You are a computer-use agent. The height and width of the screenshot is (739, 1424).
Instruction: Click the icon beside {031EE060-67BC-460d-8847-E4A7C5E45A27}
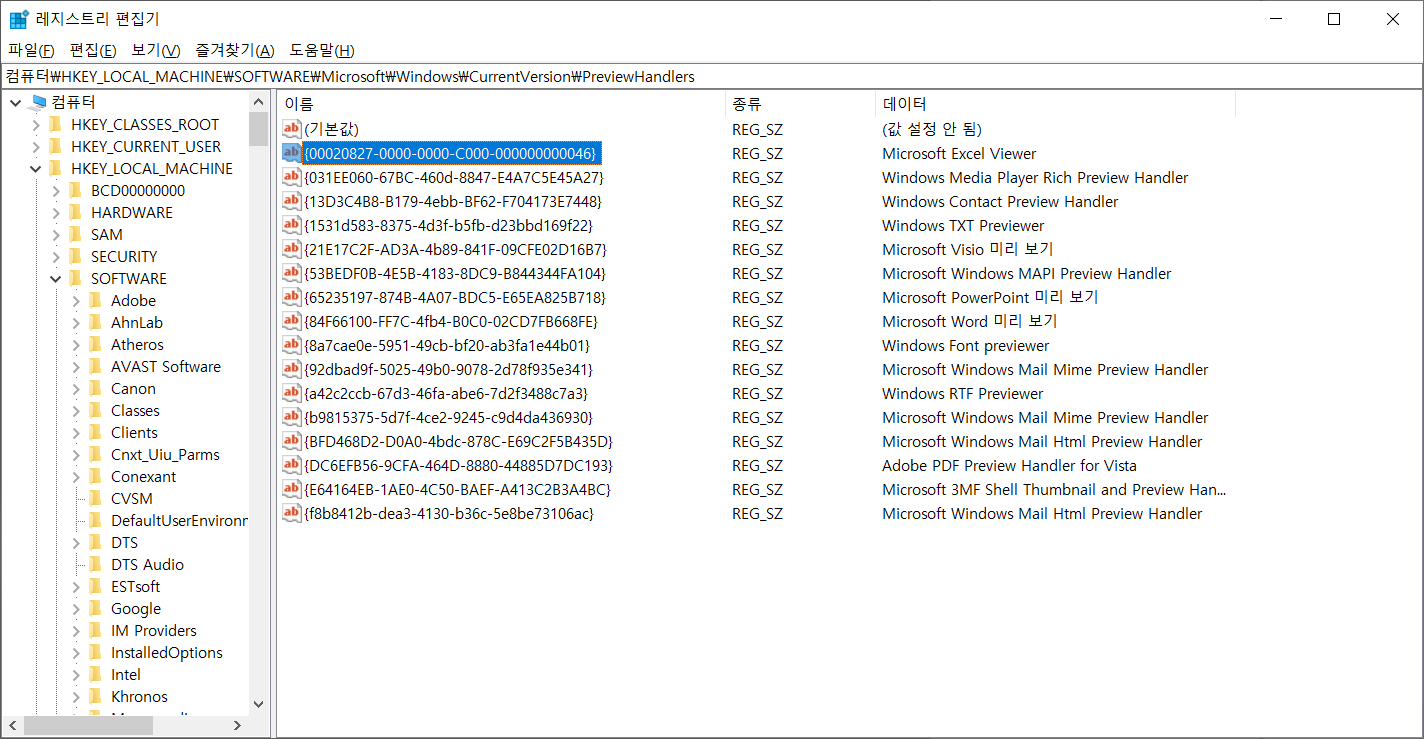(292, 177)
